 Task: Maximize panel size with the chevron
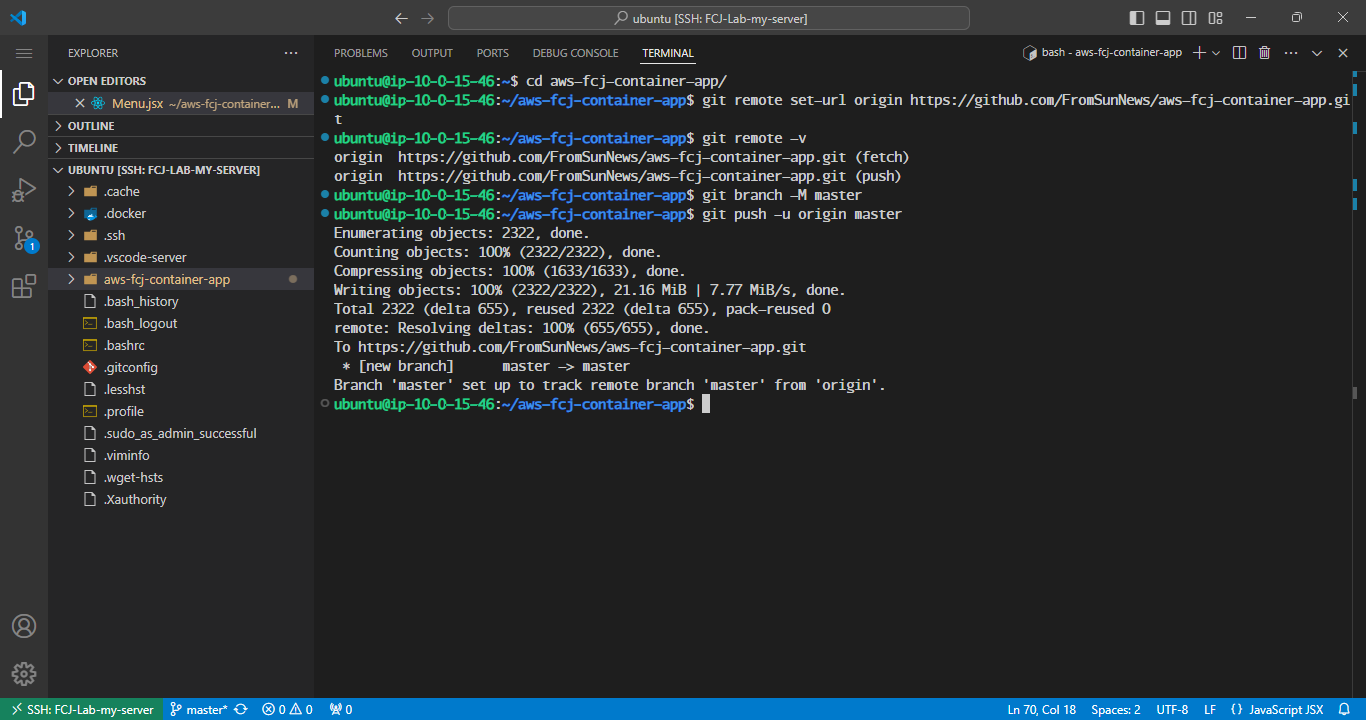click(x=1317, y=53)
